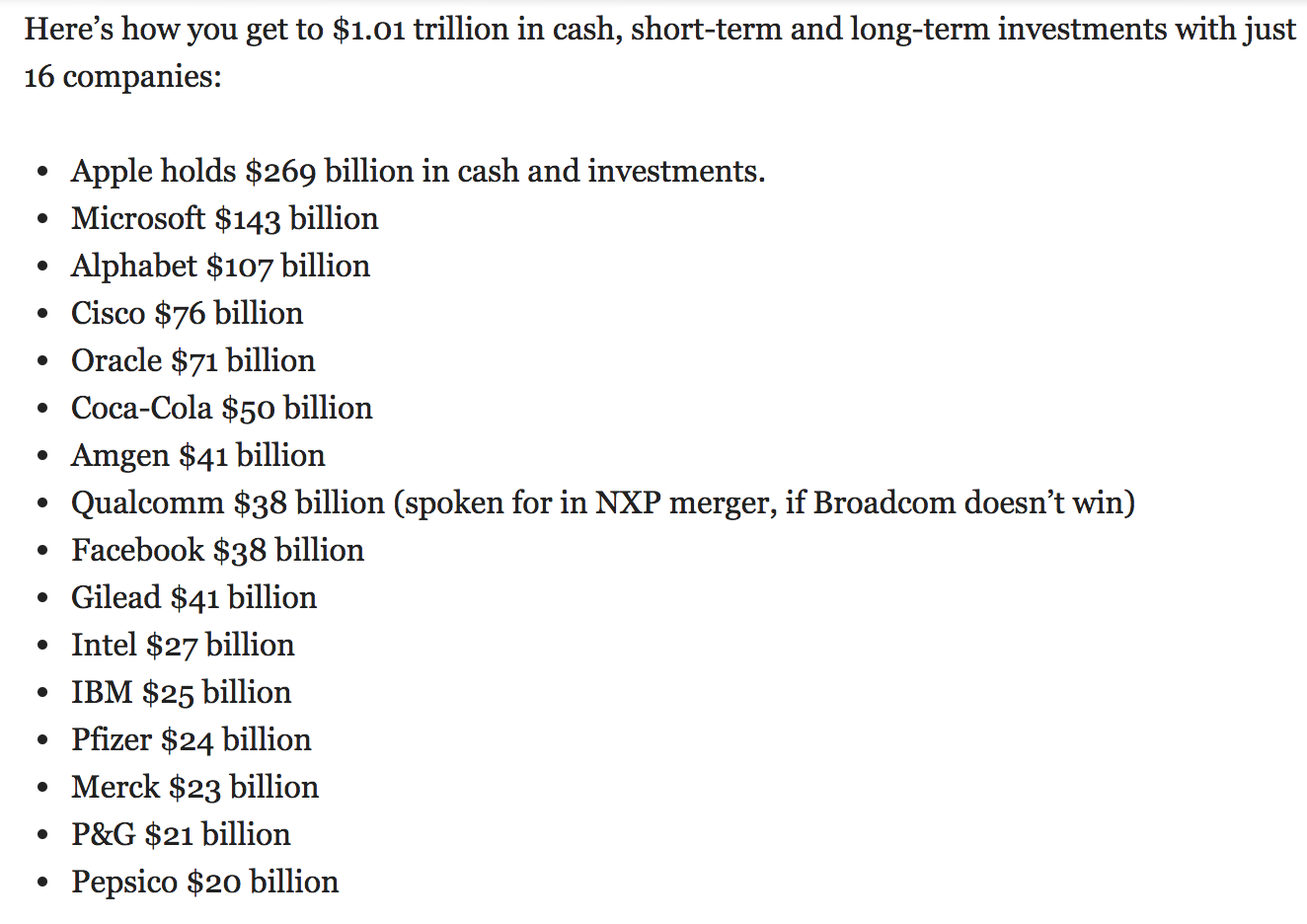Viewport: 1307px width, 924px height.
Task: Click the Microsoft $143 billion entry
Action: [224, 219]
